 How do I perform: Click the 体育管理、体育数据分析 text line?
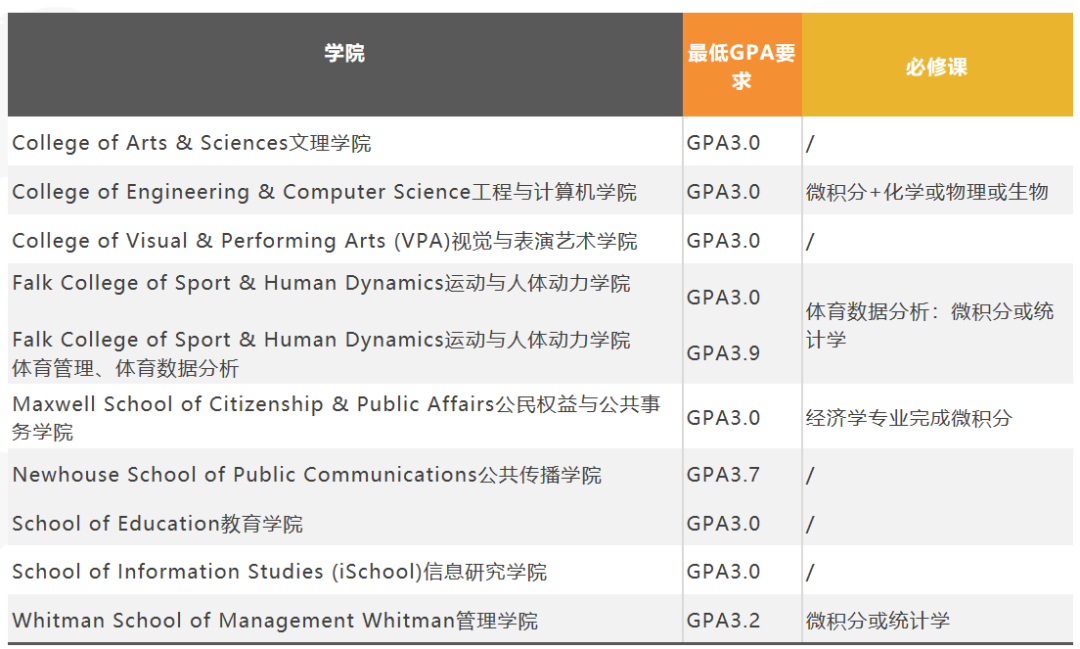click(x=125, y=369)
